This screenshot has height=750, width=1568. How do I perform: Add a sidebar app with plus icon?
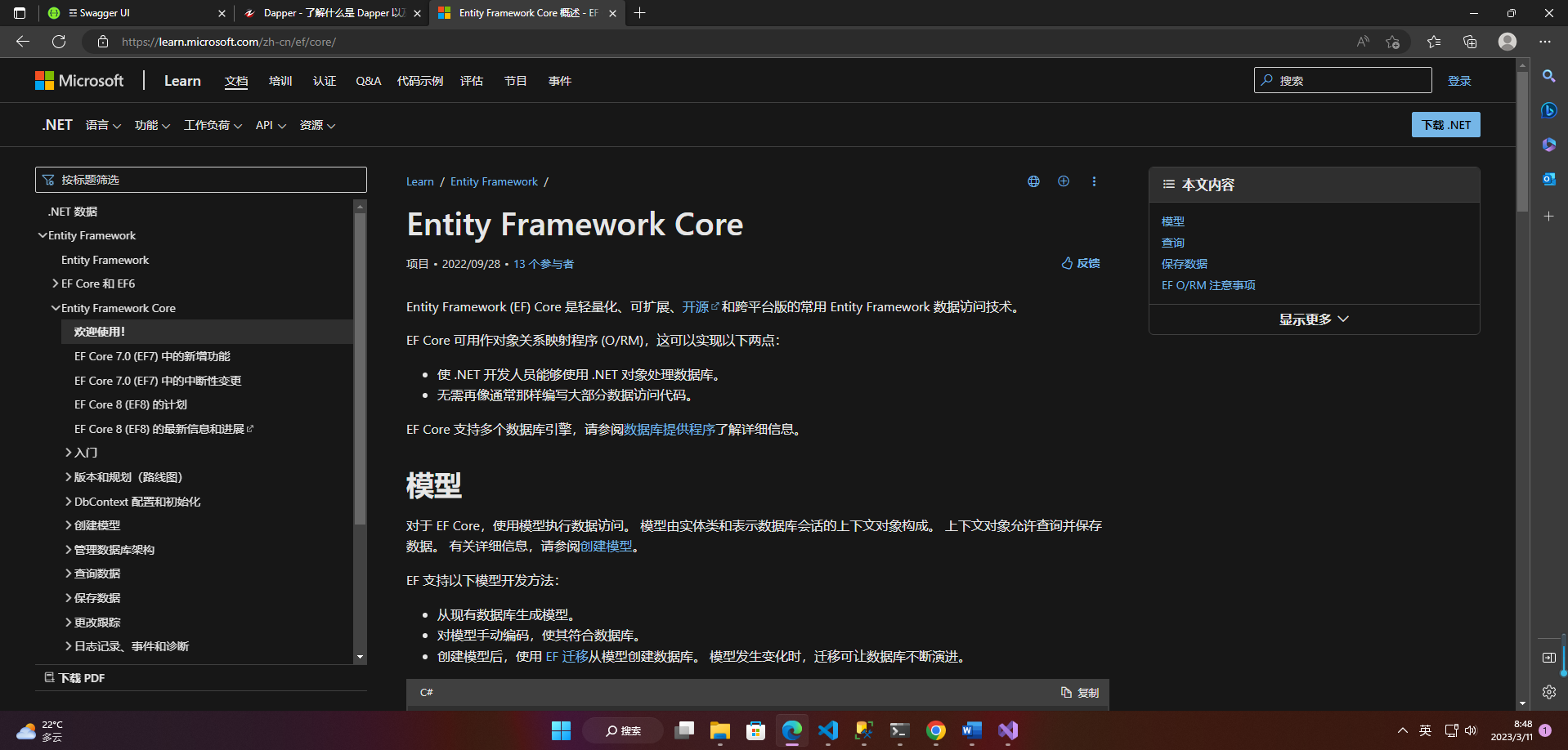pyautogui.click(x=1548, y=217)
